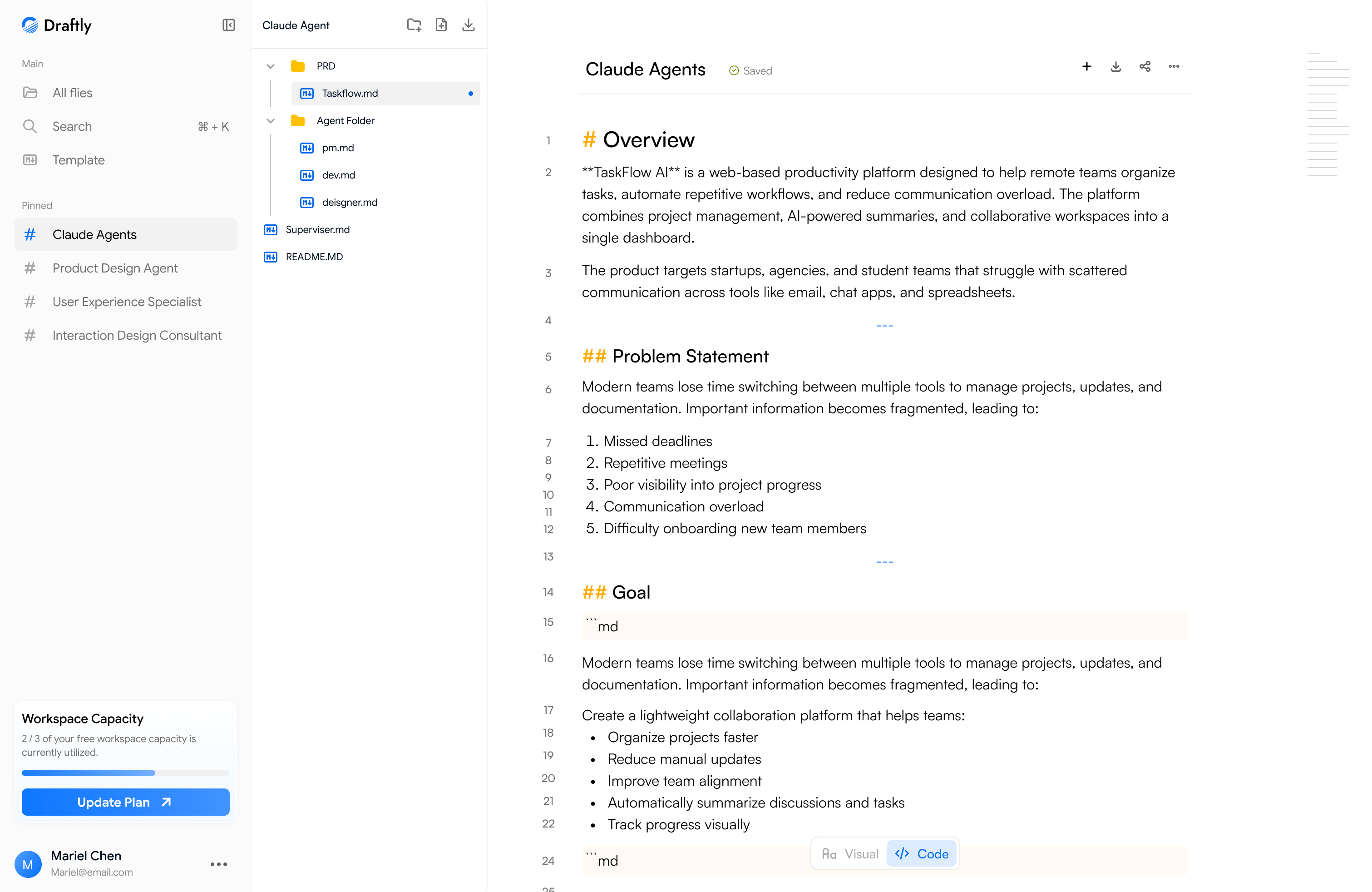Open document more options menu
The height and width of the screenshot is (892, 1372).
tap(1174, 66)
